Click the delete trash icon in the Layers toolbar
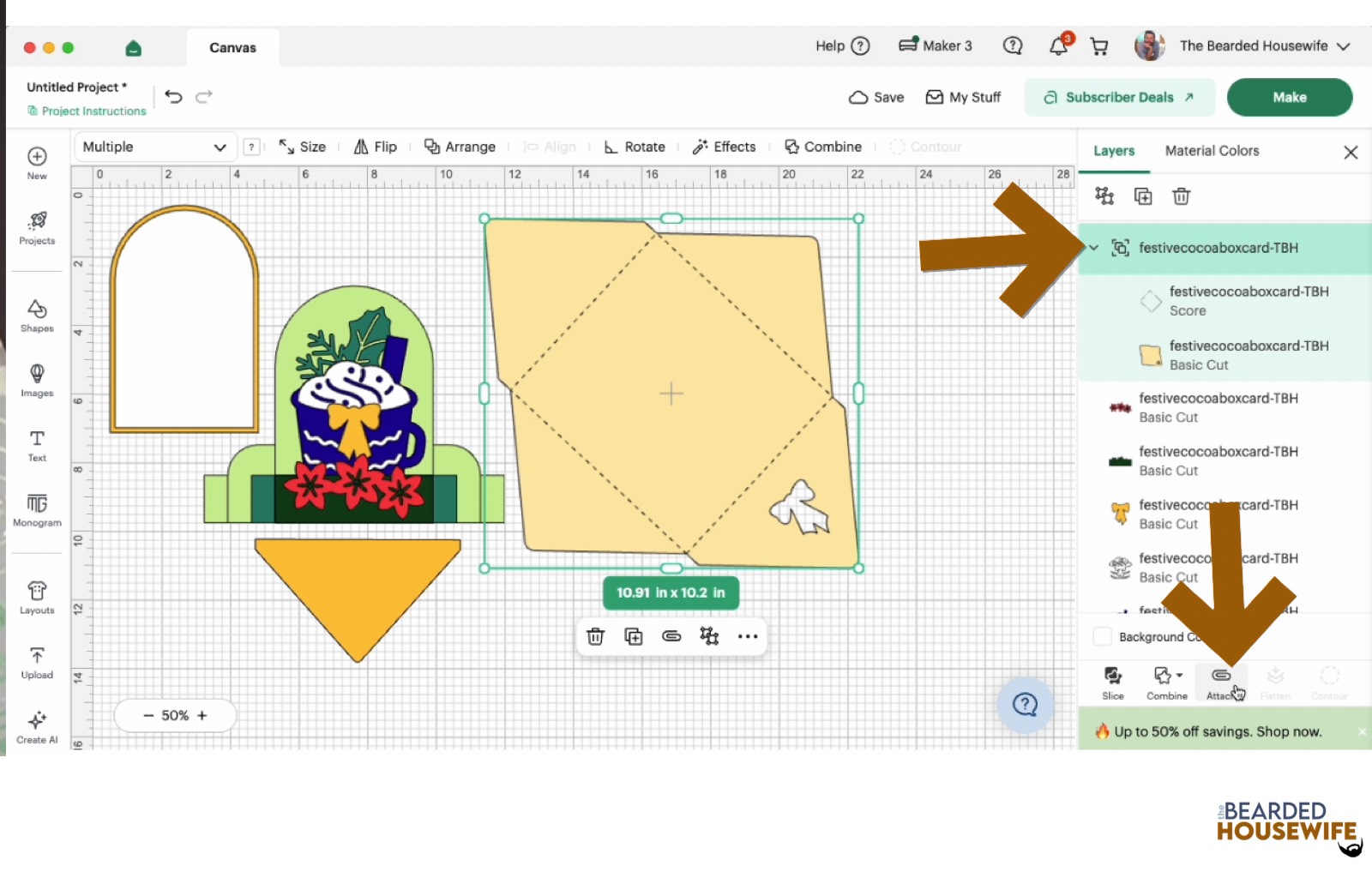This screenshot has height=872, width=1372. (1182, 196)
